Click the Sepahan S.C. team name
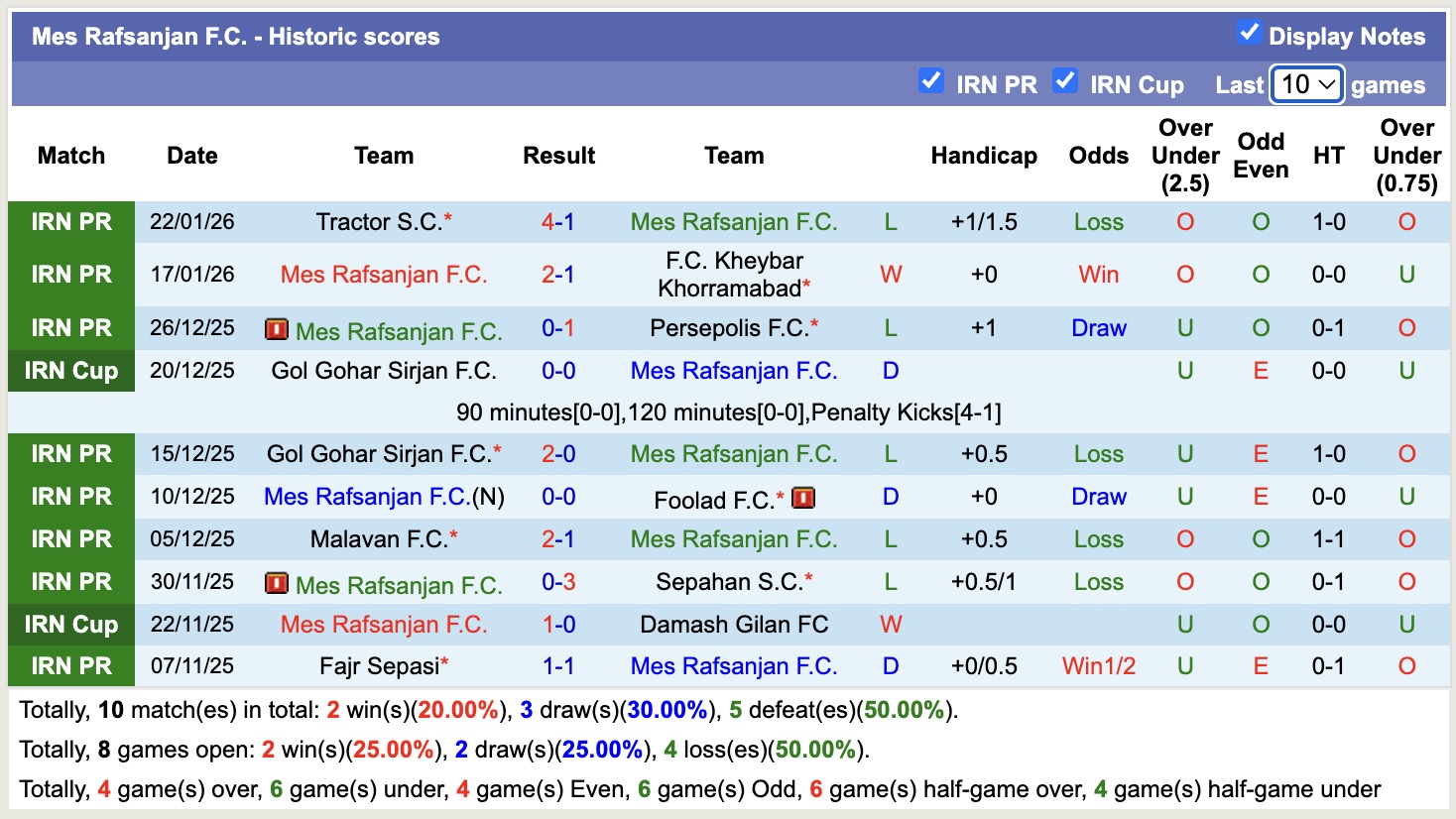1456x819 pixels. tap(728, 582)
